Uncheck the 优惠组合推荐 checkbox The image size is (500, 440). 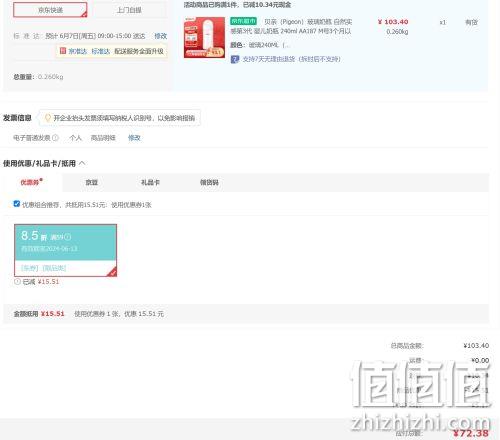pyautogui.click(x=17, y=204)
